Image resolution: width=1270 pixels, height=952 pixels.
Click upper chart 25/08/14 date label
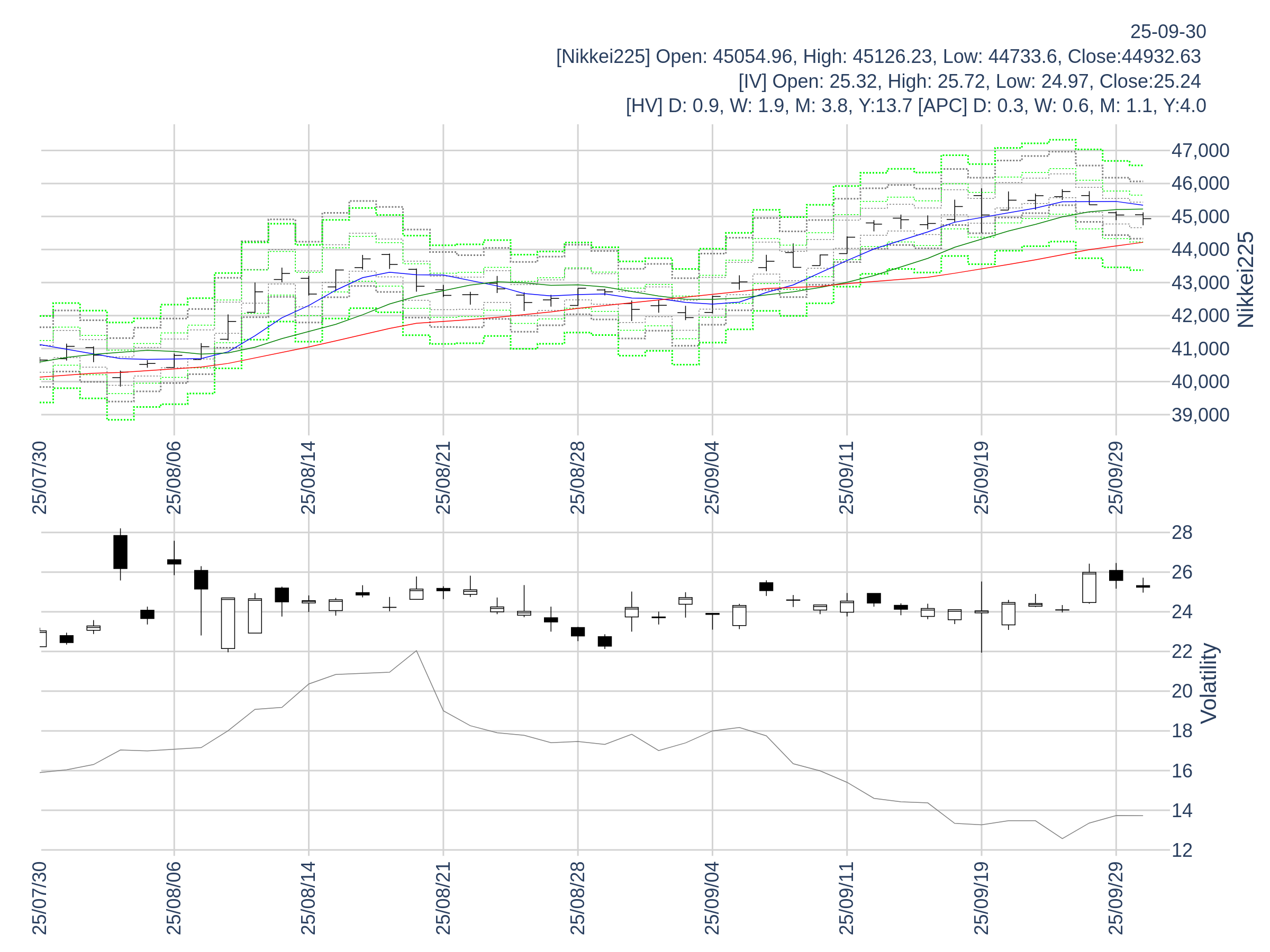click(309, 478)
